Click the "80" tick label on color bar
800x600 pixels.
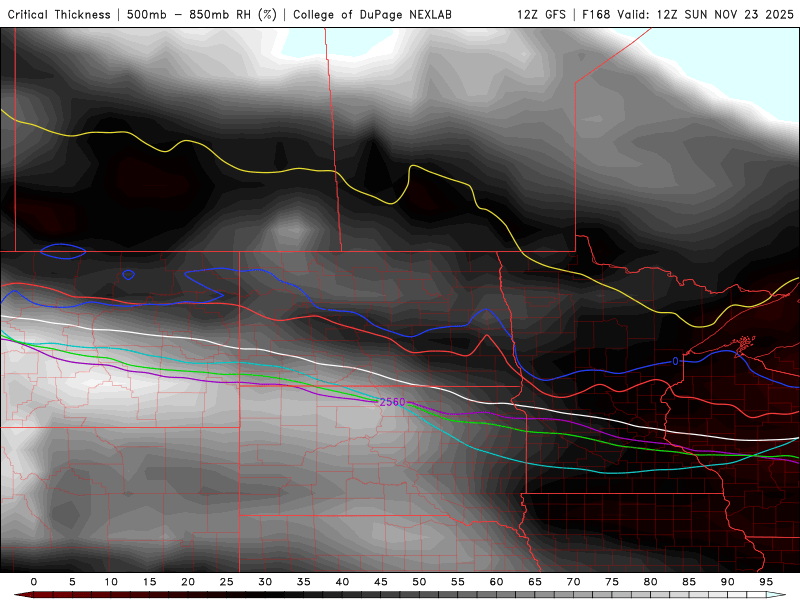pos(650,582)
